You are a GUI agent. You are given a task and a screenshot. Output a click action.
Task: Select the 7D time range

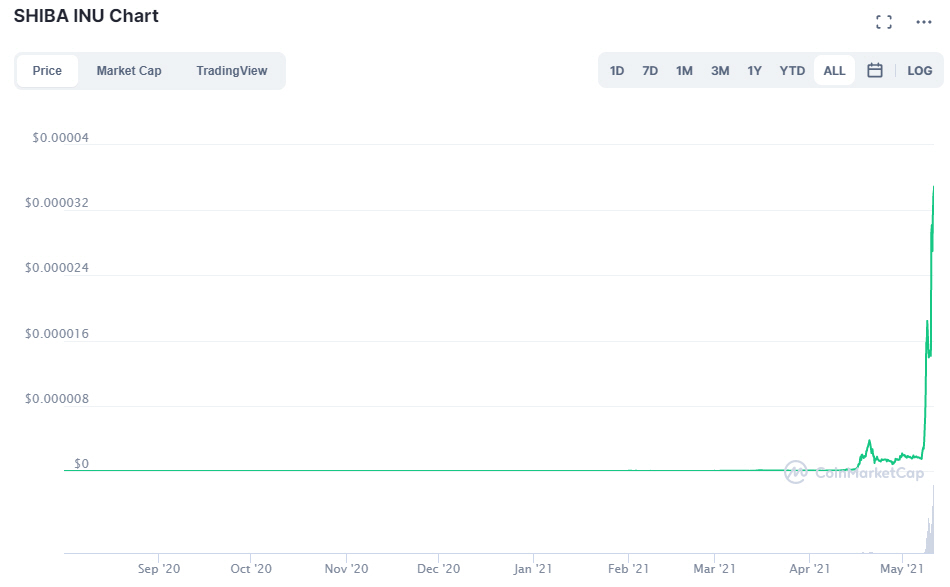pyautogui.click(x=650, y=71)
